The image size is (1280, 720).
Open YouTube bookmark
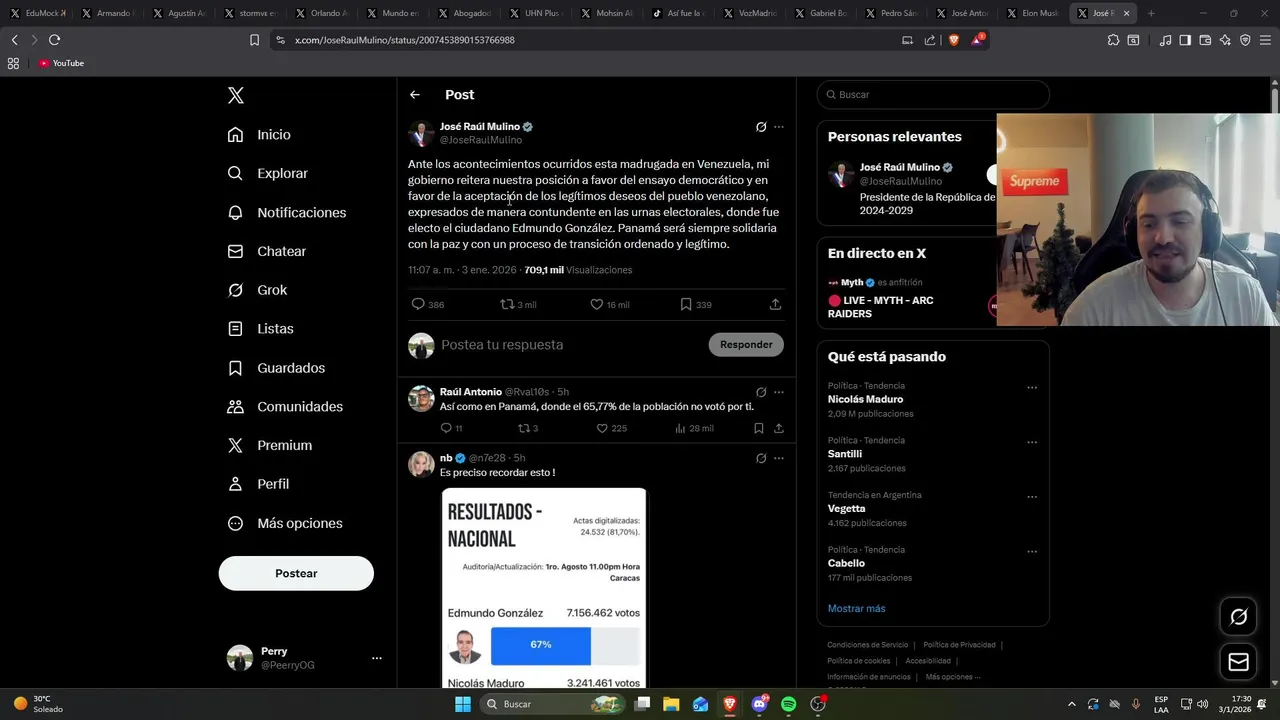pos(61,63)
